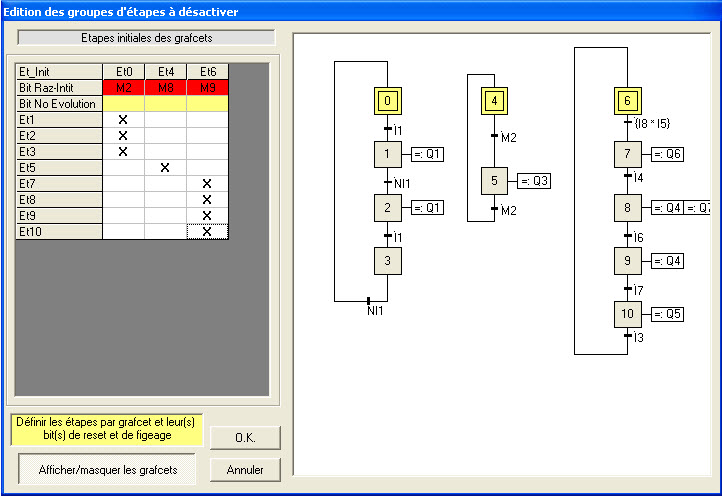Click initial step 4 in the grafcet
The height and width of the screenshot is (497, 722).
tap(495, 101)
